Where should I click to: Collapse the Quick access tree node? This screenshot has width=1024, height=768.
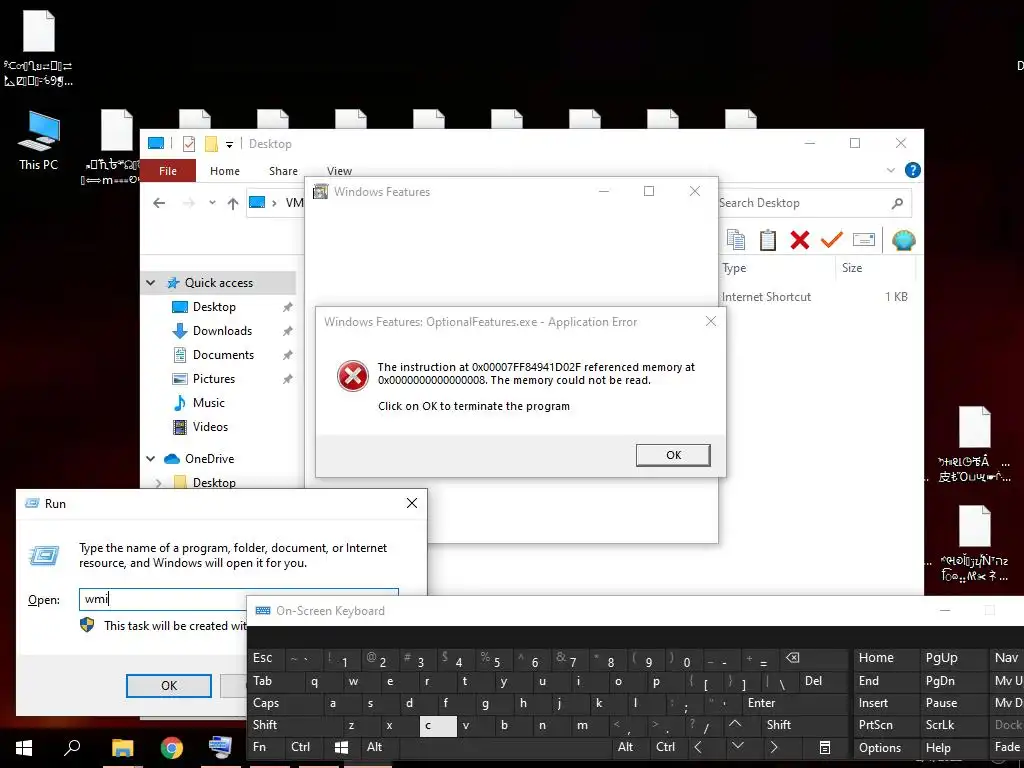coord(151,283)
